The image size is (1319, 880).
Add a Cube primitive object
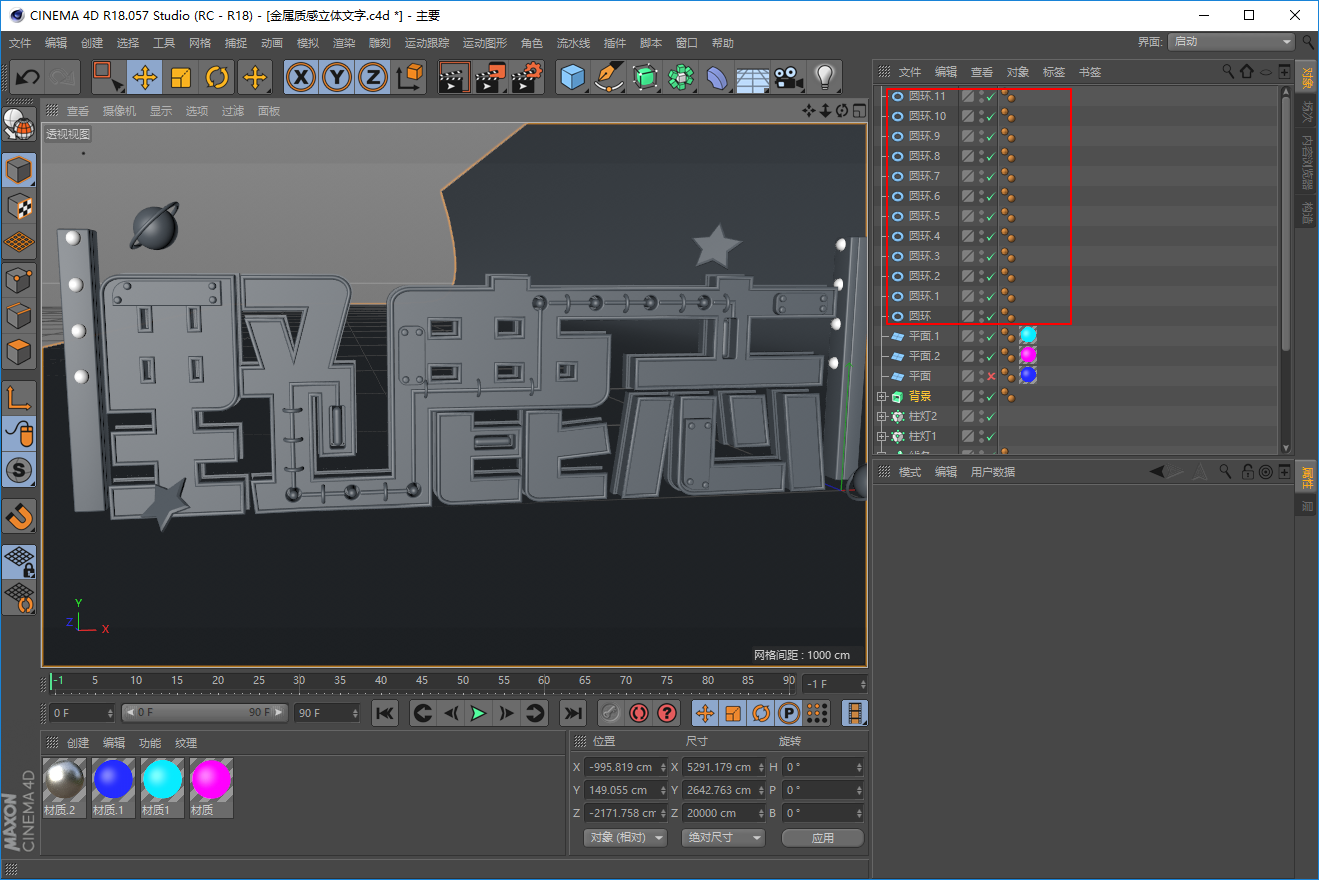573,77
